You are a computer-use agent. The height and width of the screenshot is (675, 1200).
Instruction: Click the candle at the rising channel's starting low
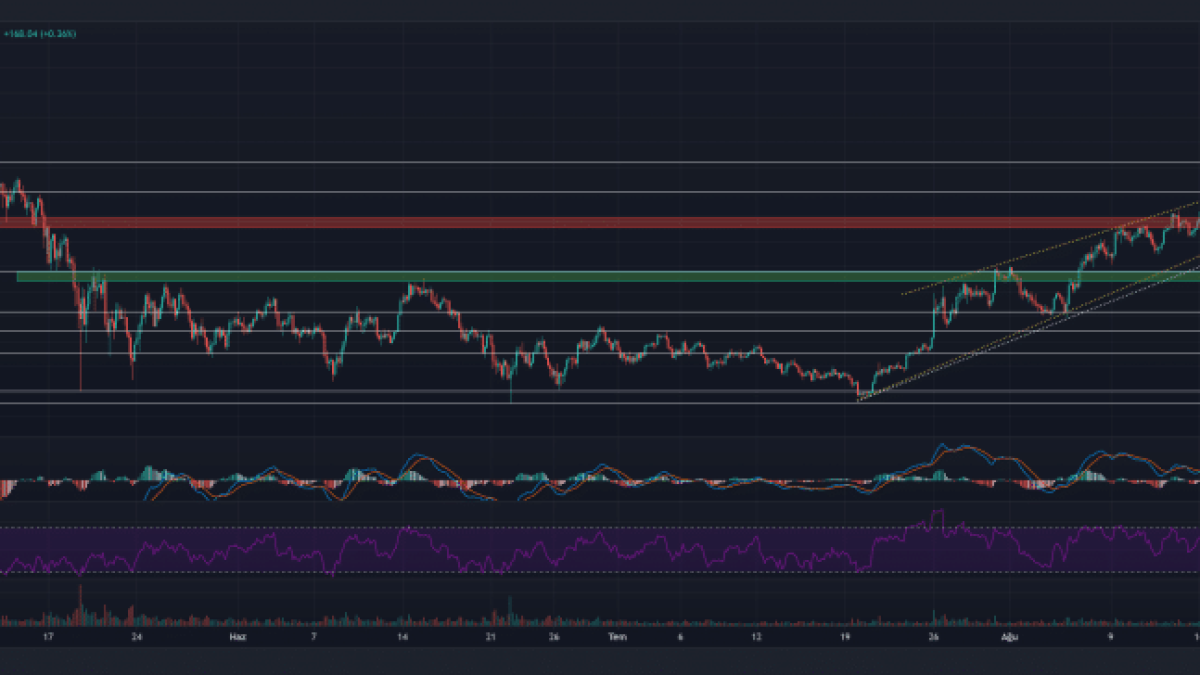point(859,393)
